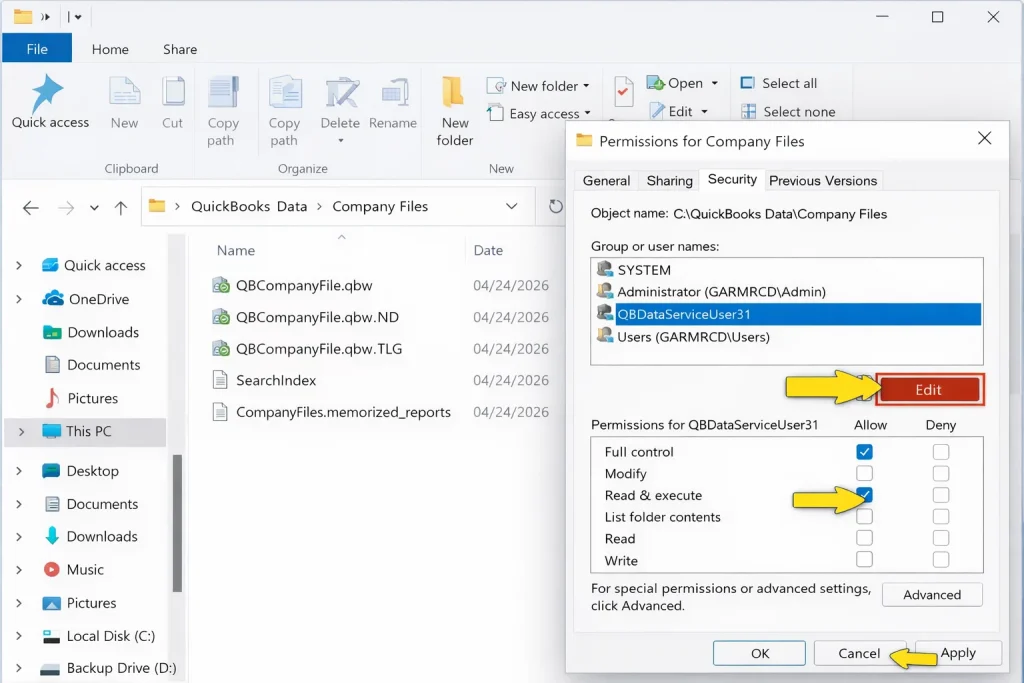
Task: Switch to the General tab in Permissions dialog
Action: [x=606, y=181]
